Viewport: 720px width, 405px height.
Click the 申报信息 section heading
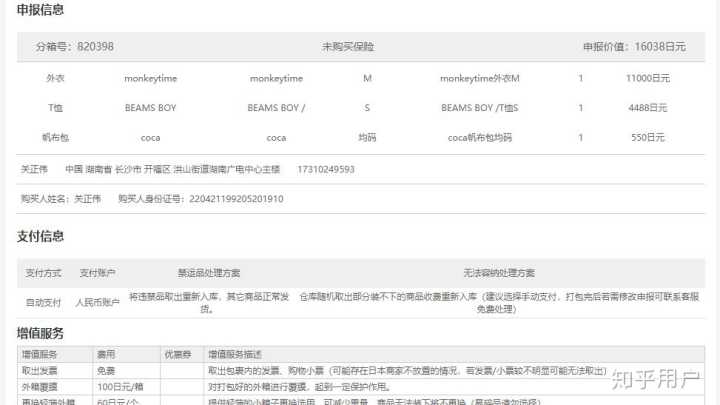pyautogui.click(x=40, y=10)
